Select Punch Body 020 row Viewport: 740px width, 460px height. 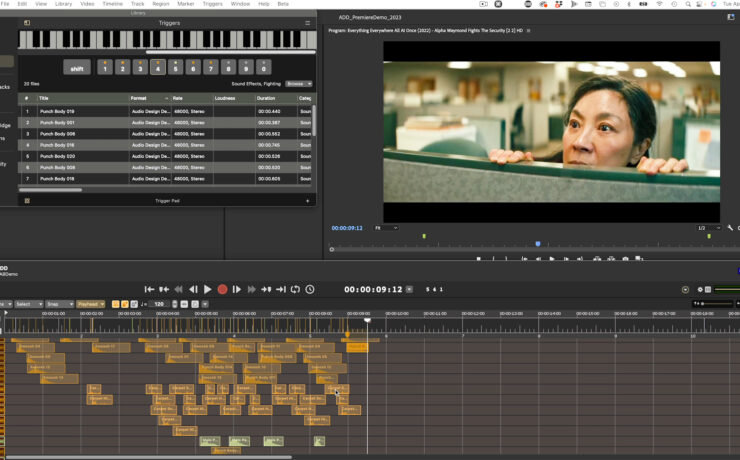(x=165, y=156)
